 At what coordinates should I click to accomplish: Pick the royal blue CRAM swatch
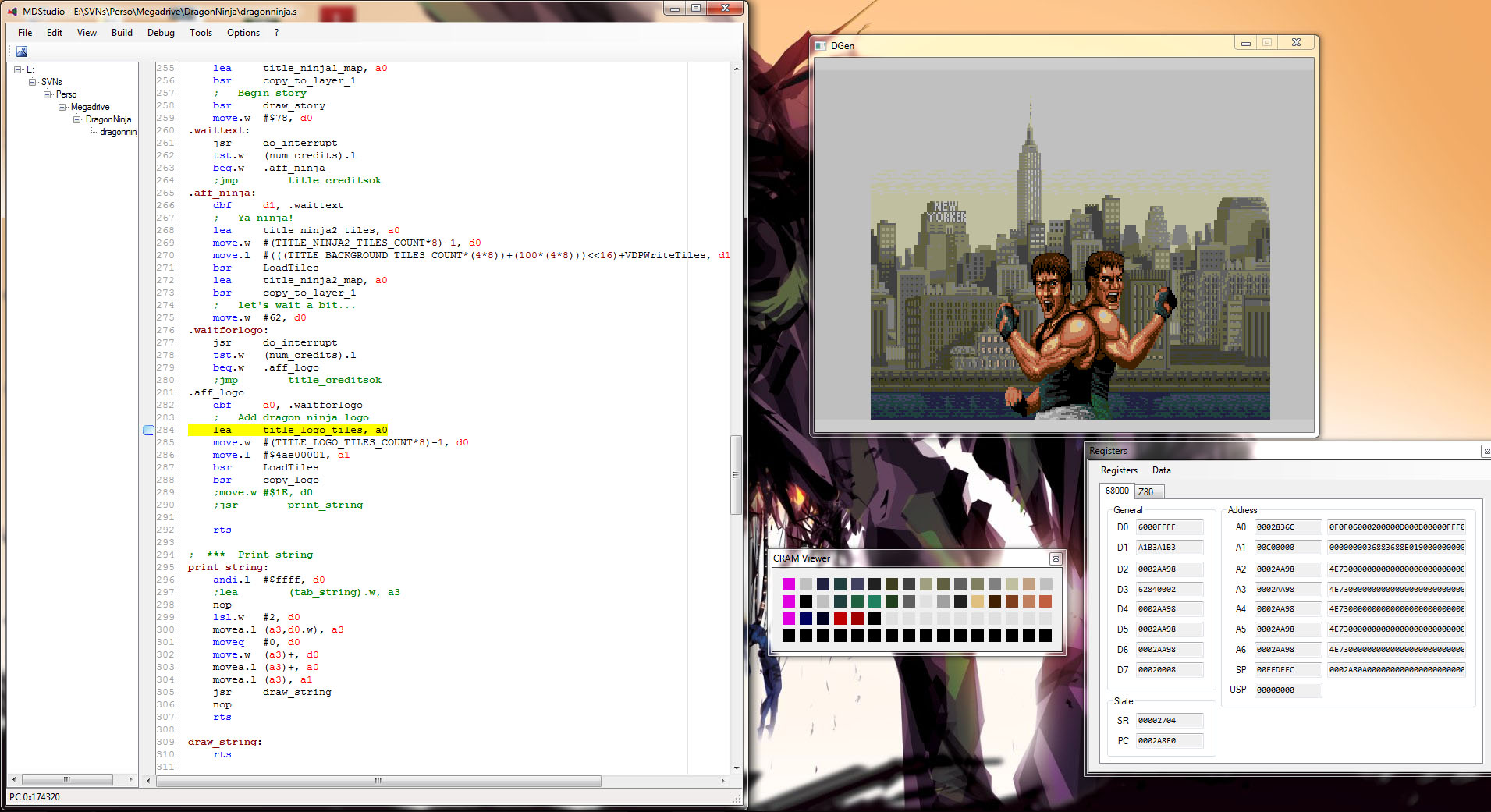(806, 619)
